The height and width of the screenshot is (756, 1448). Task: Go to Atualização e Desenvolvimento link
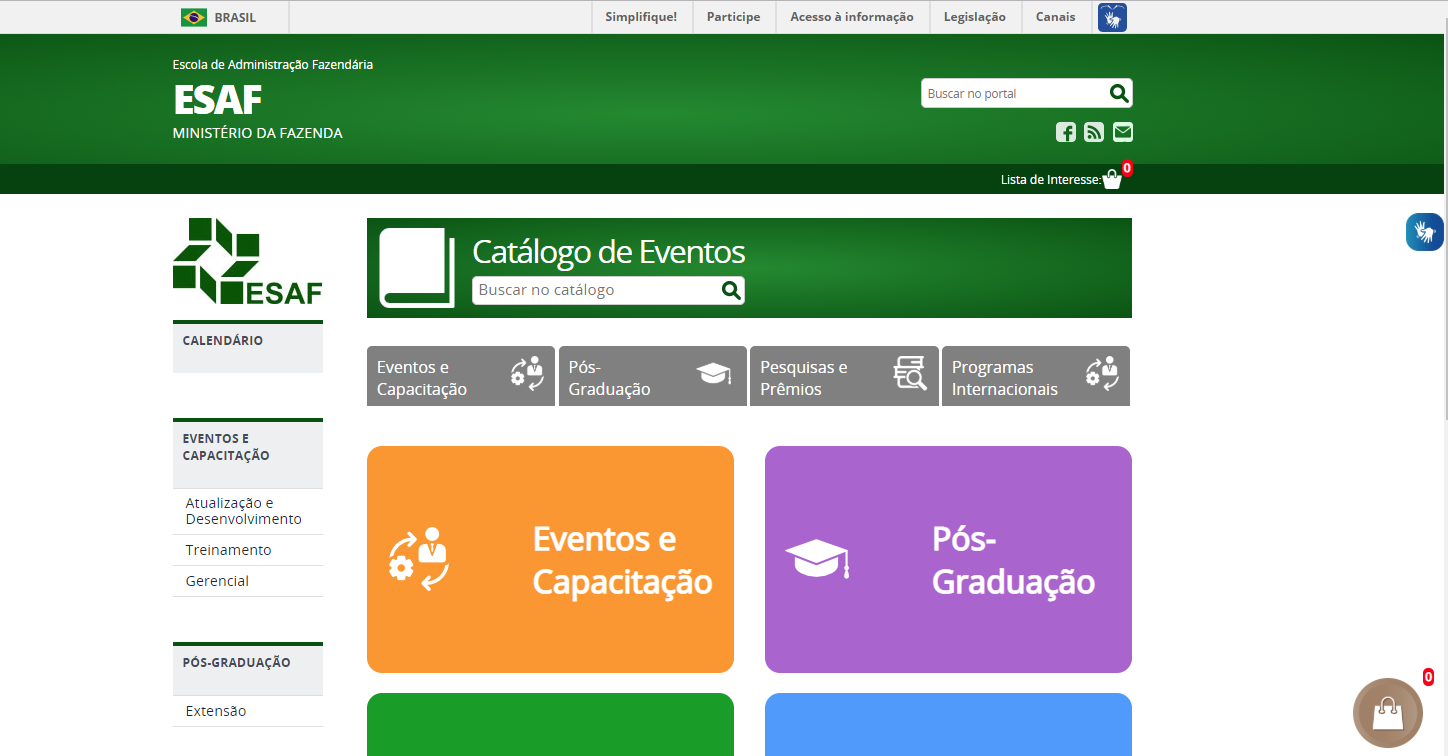click(x=243, y=511)
